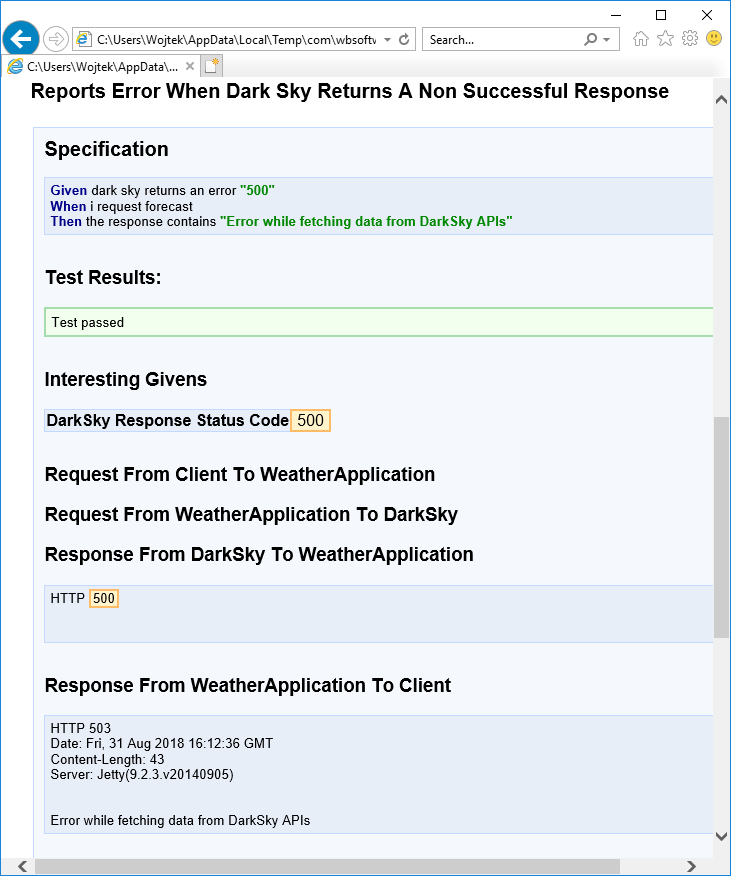Open Tools via the gear icon
Viewport: 731px width, 876px height.
tap(690, 39)
